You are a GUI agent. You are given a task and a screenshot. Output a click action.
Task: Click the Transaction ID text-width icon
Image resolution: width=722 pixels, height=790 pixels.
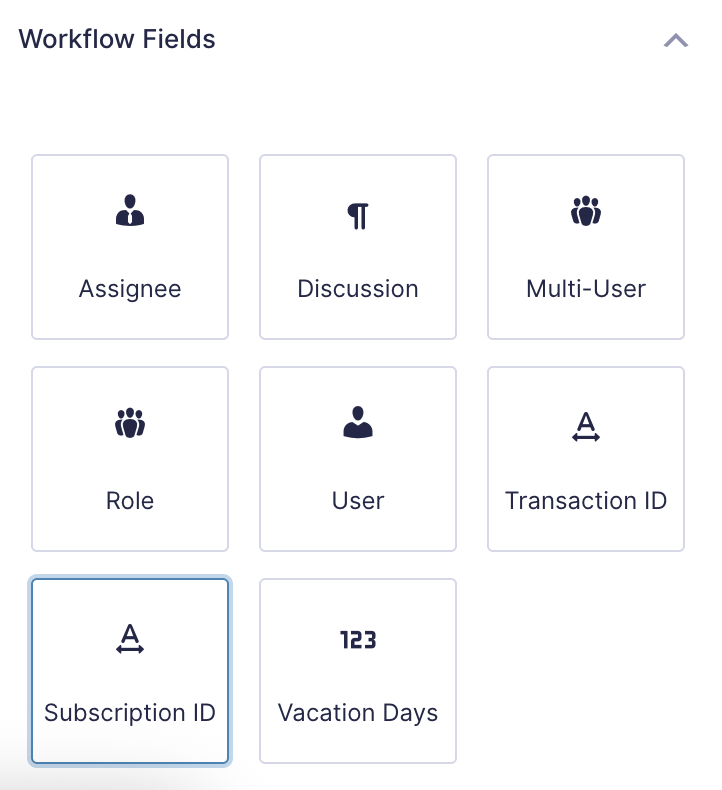click(586, 427)
